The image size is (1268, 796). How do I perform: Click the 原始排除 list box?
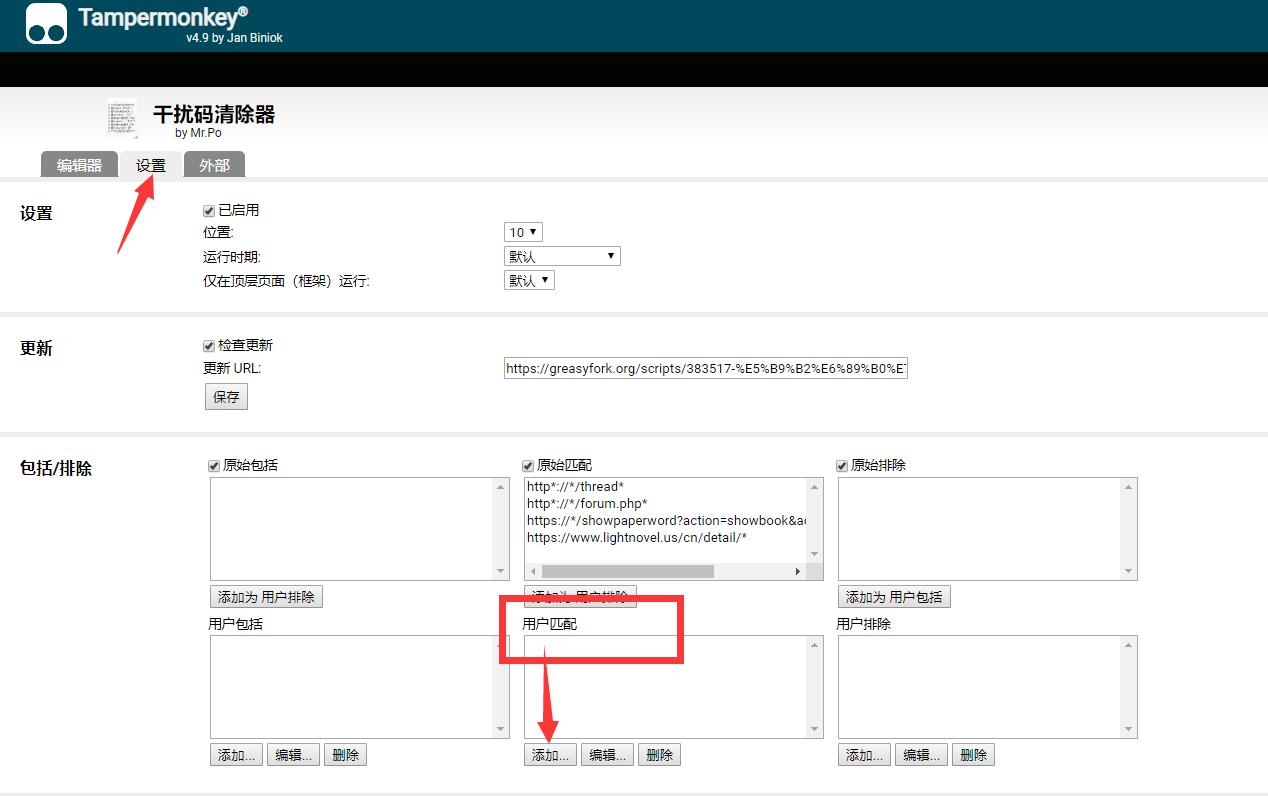click(x=987, y=529)
